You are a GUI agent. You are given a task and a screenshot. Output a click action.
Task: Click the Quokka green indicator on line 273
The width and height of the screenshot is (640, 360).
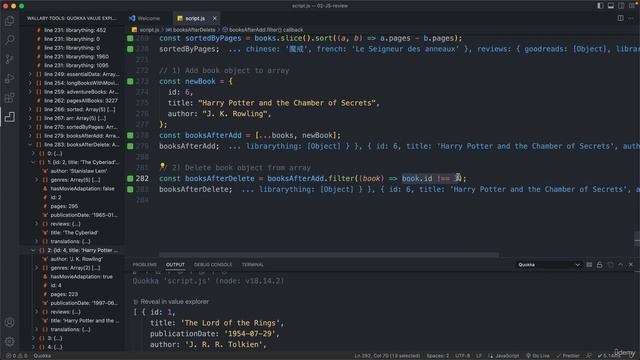pos(130,81)
